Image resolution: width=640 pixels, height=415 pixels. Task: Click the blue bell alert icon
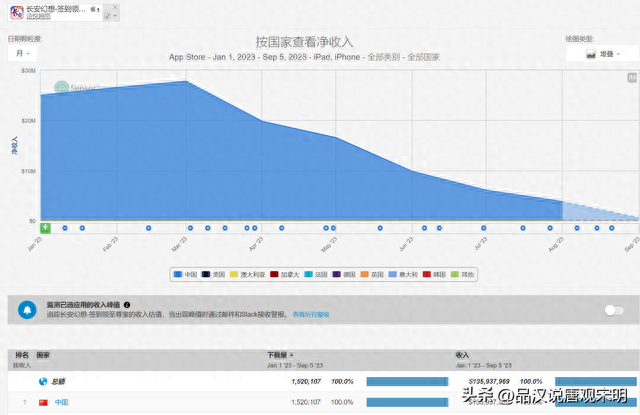click(27, 310)
